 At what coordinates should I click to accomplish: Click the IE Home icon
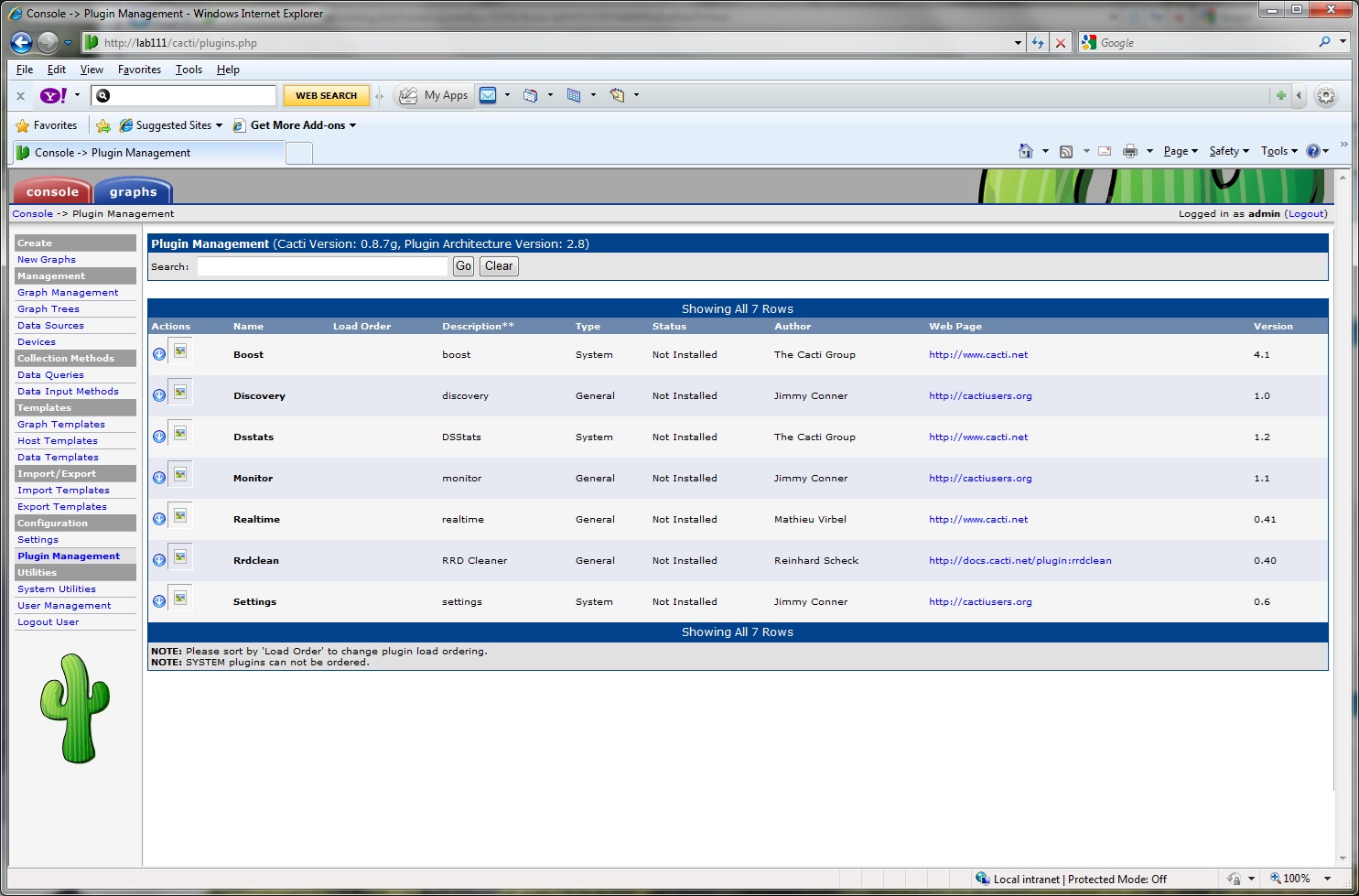tap(1026, 151)
